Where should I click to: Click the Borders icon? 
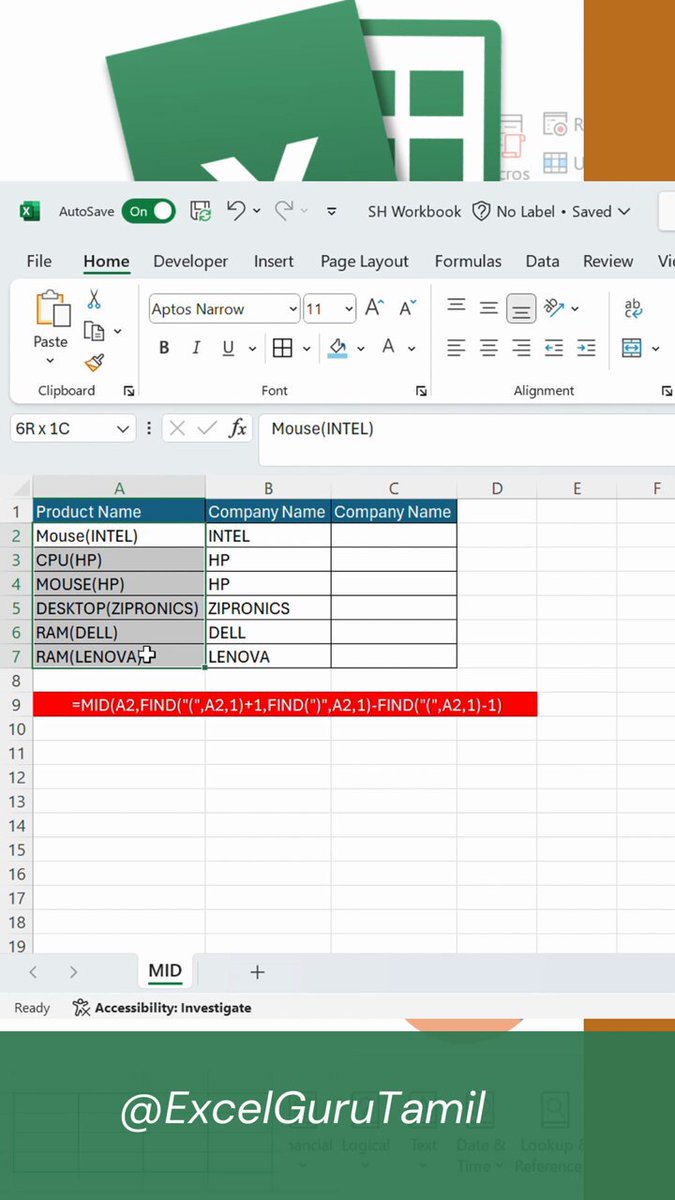click(x=282, y=348)
